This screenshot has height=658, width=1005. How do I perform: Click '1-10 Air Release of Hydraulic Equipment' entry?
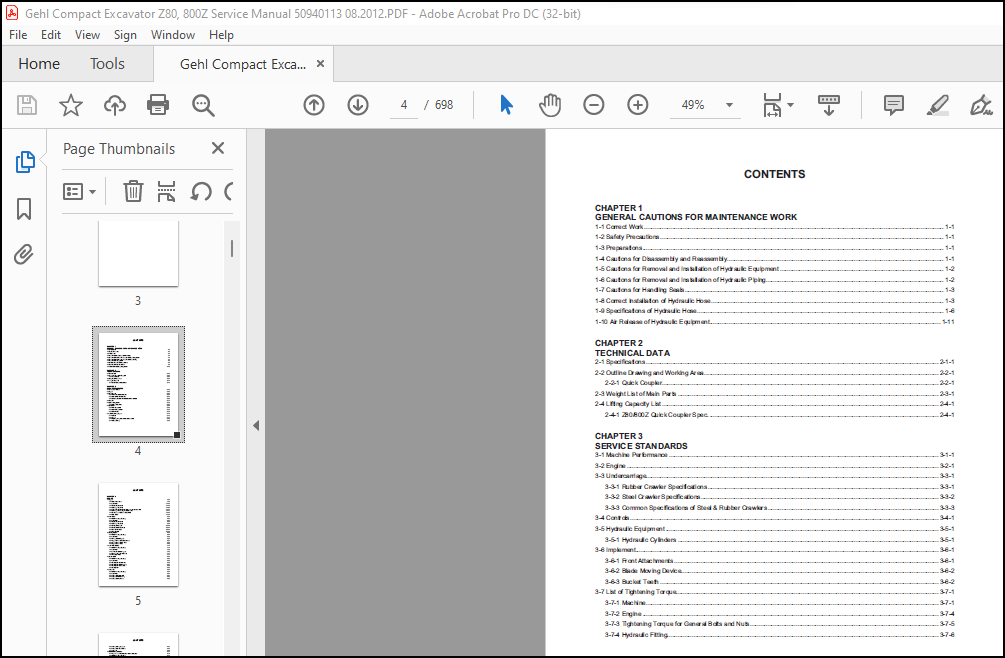coord(774,322)
